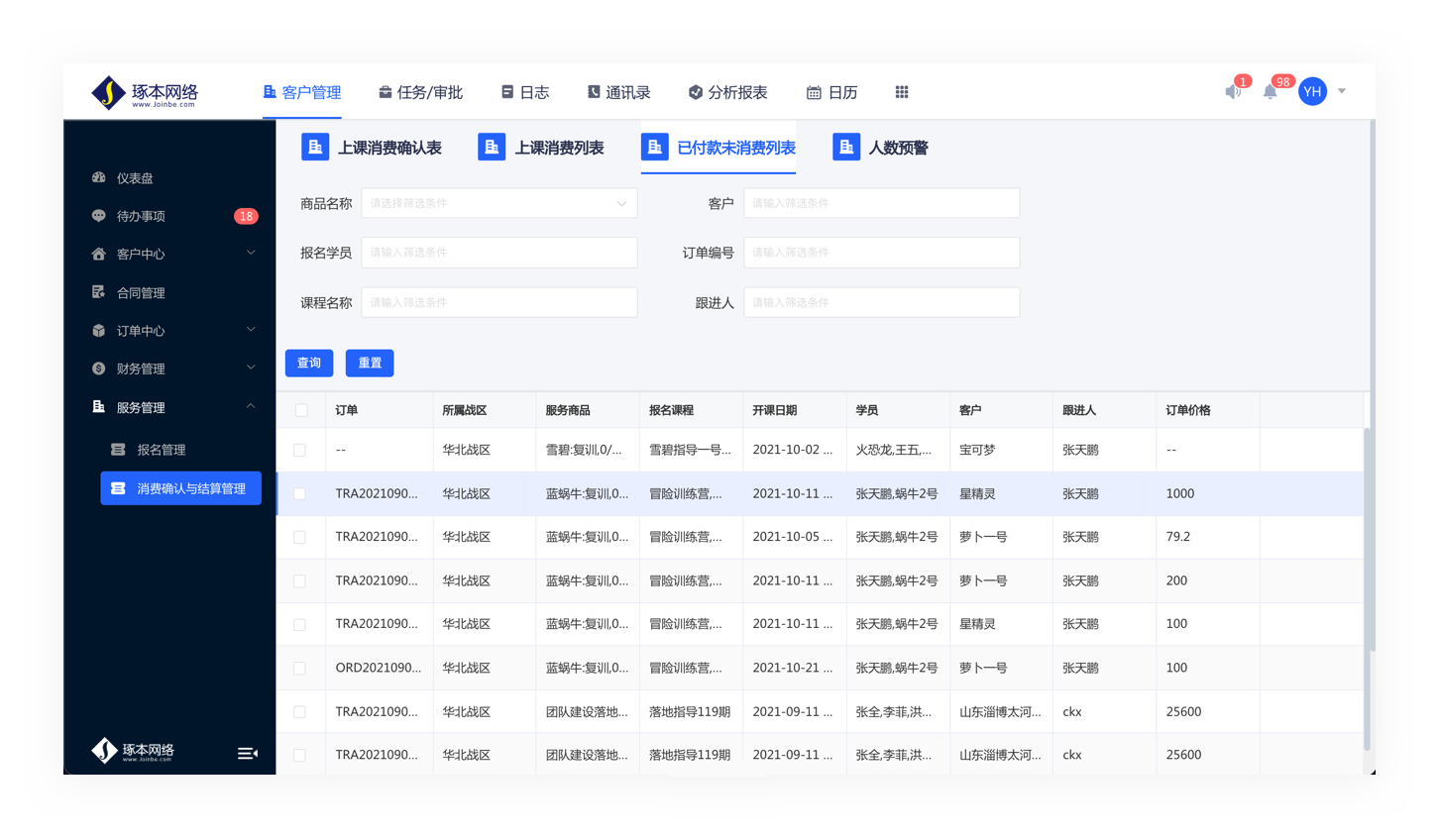Click the 订单中心 cube icon
The width and height of the screenshot is (1439, 840).
click(98, 331)
